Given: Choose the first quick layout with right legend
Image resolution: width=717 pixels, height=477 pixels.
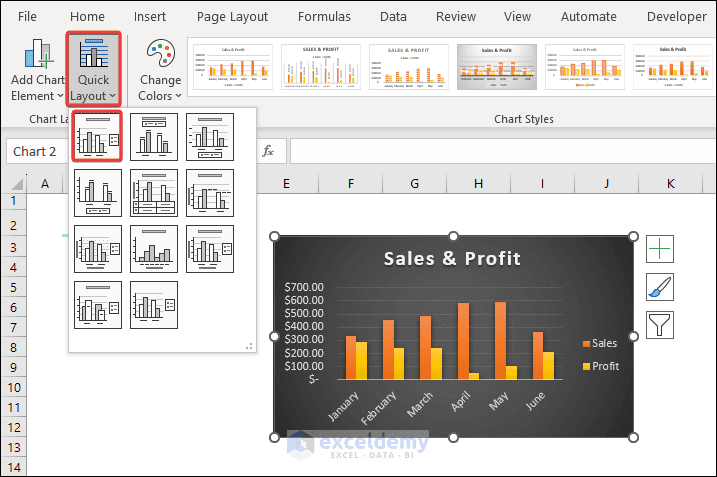Looking at the screenshot, I should pyautogui.click(x=98, y=136).
